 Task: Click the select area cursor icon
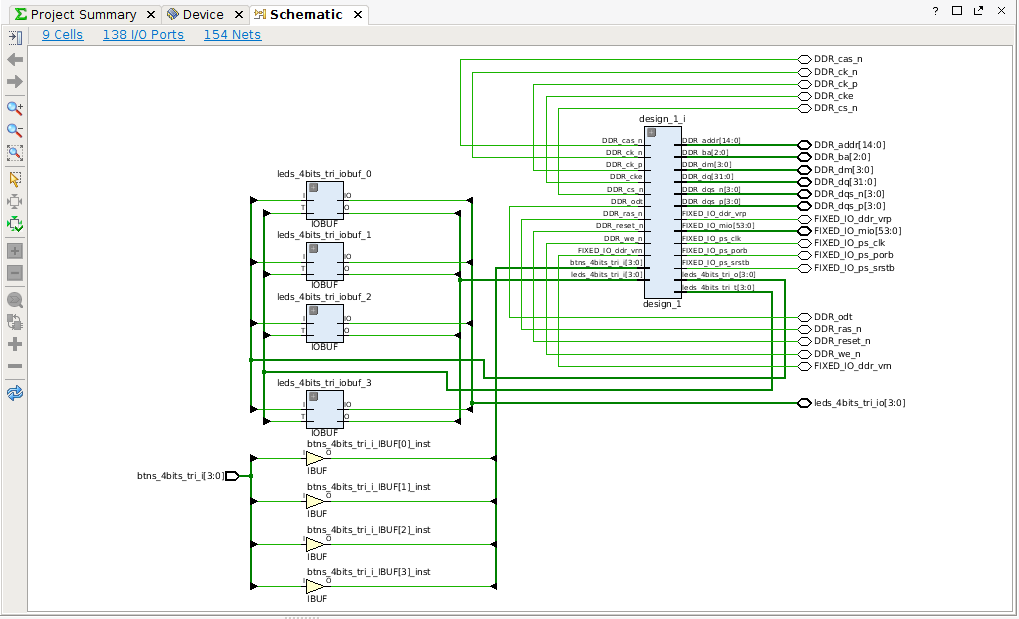(x=15, y=179)
